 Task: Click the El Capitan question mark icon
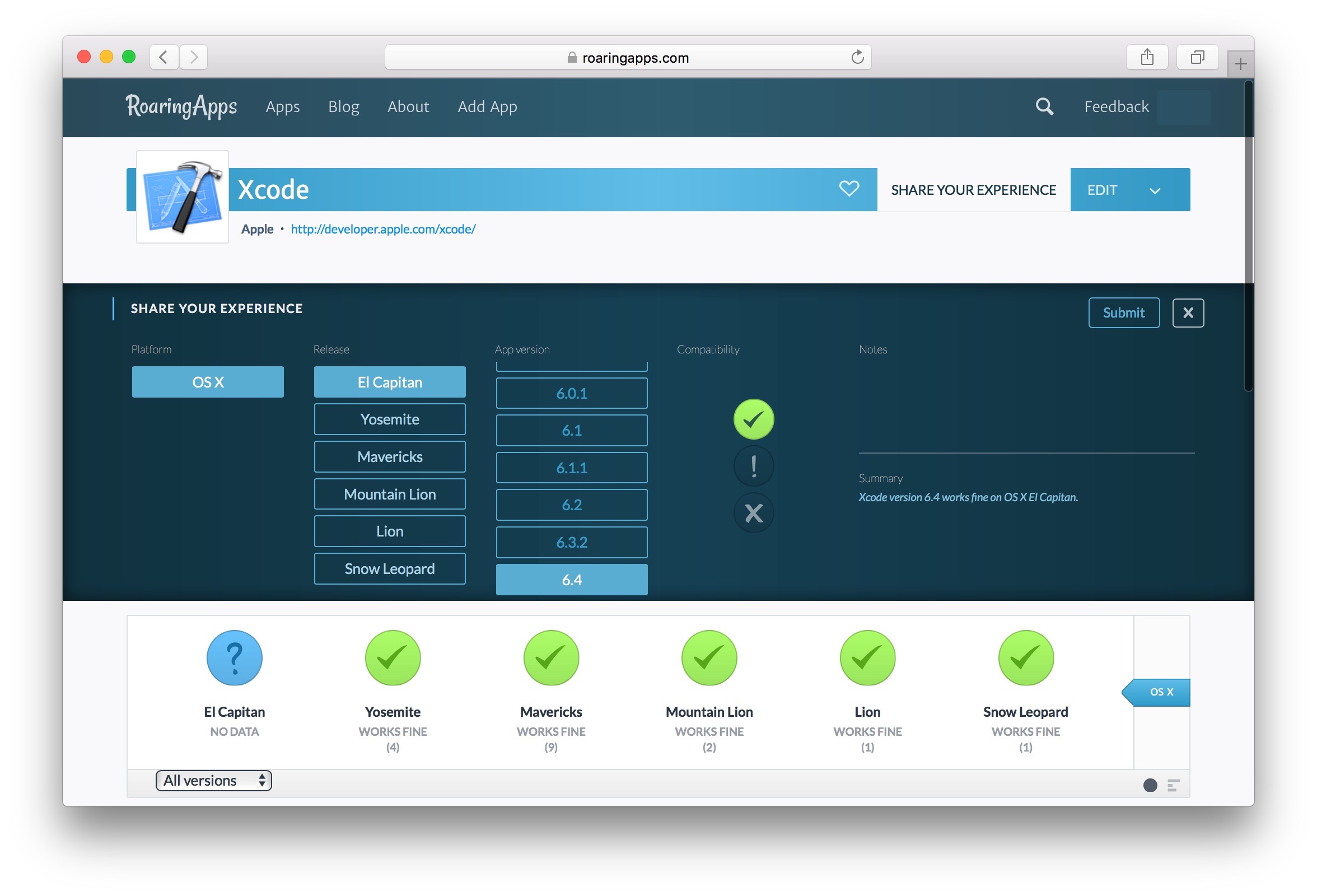(234, 658)
